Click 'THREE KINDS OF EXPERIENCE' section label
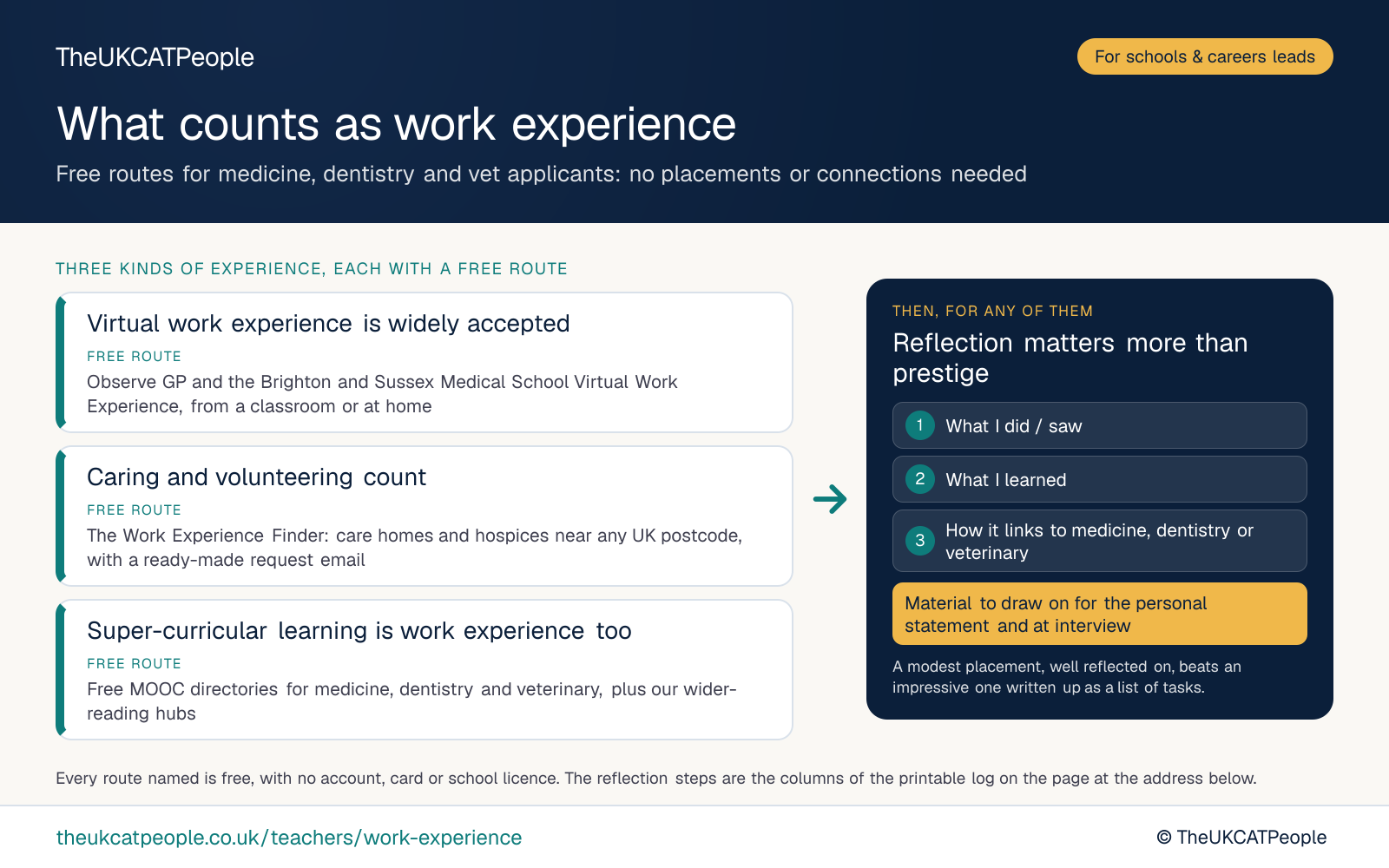The image size is (1389, 868). [x=312, y=269]
